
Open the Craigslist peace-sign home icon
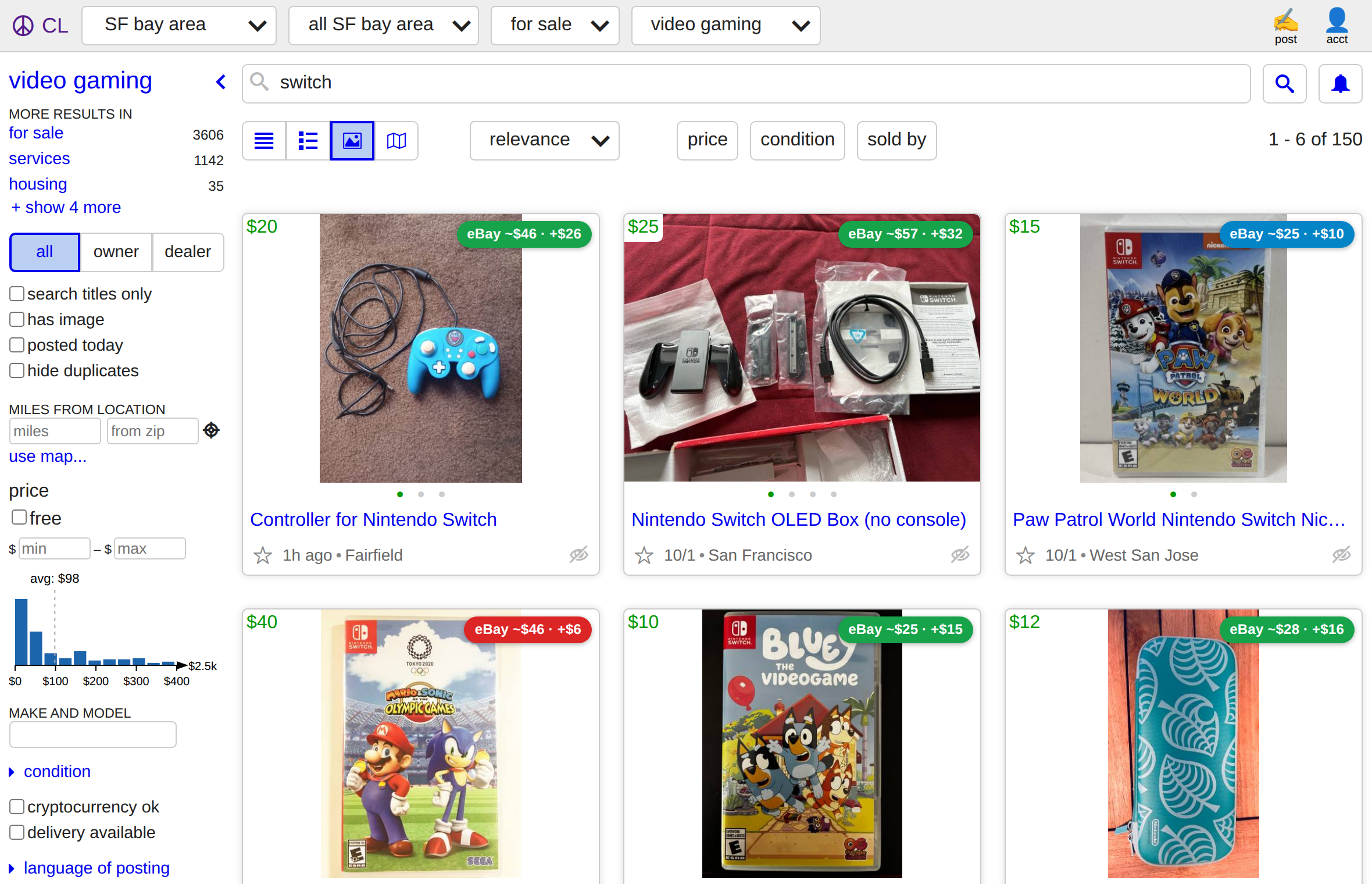(x=23, y=26)
